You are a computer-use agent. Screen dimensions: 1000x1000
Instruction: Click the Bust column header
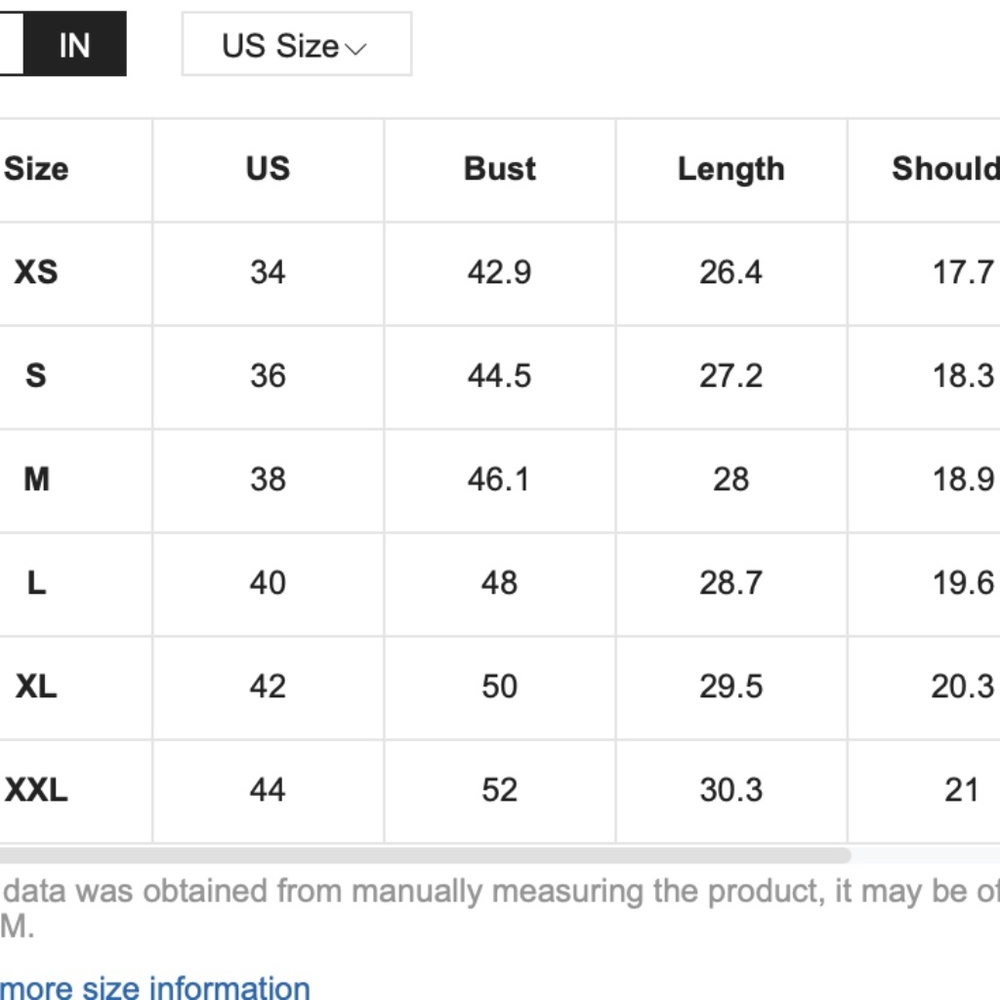[500, 169]
